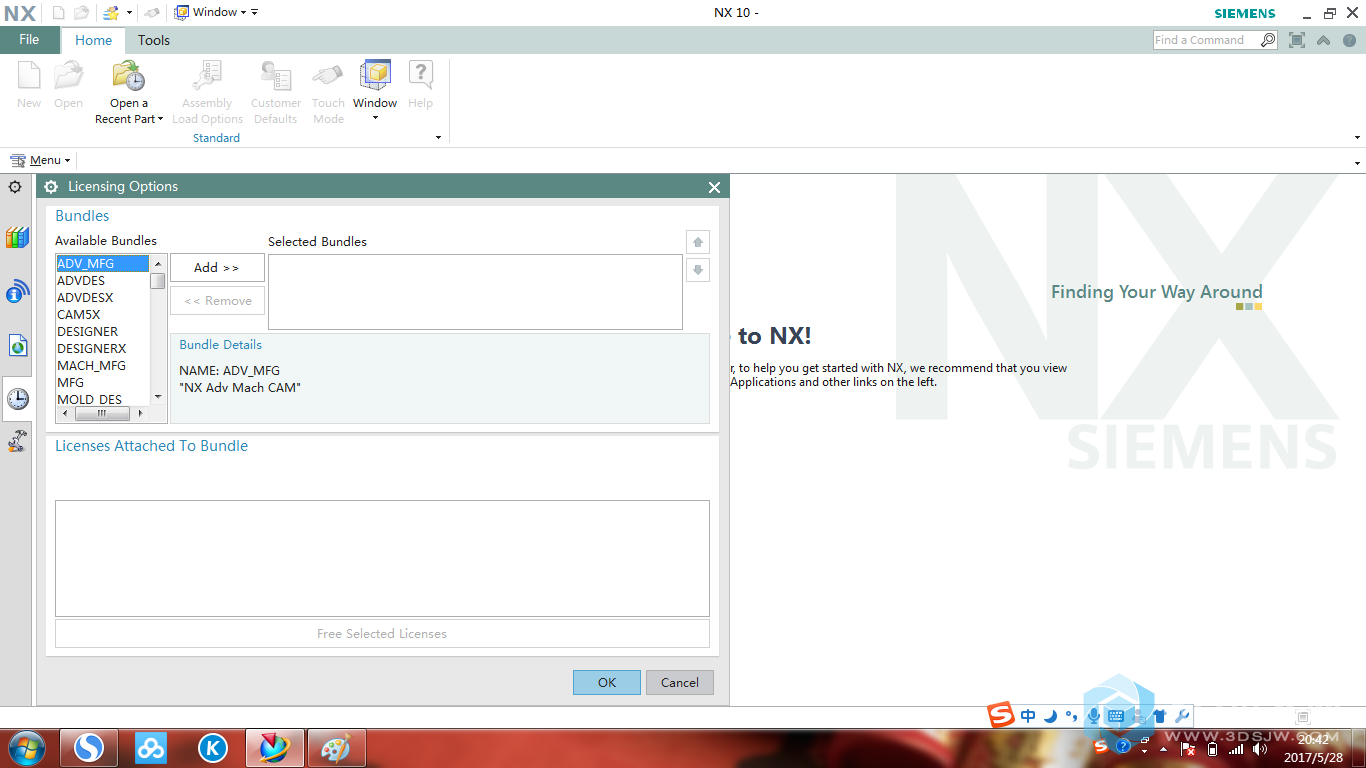The width and height of the screenshot is (1366, 768).
Task: Open the History clock tab in resource bar
Action: [x=17, y=399]
